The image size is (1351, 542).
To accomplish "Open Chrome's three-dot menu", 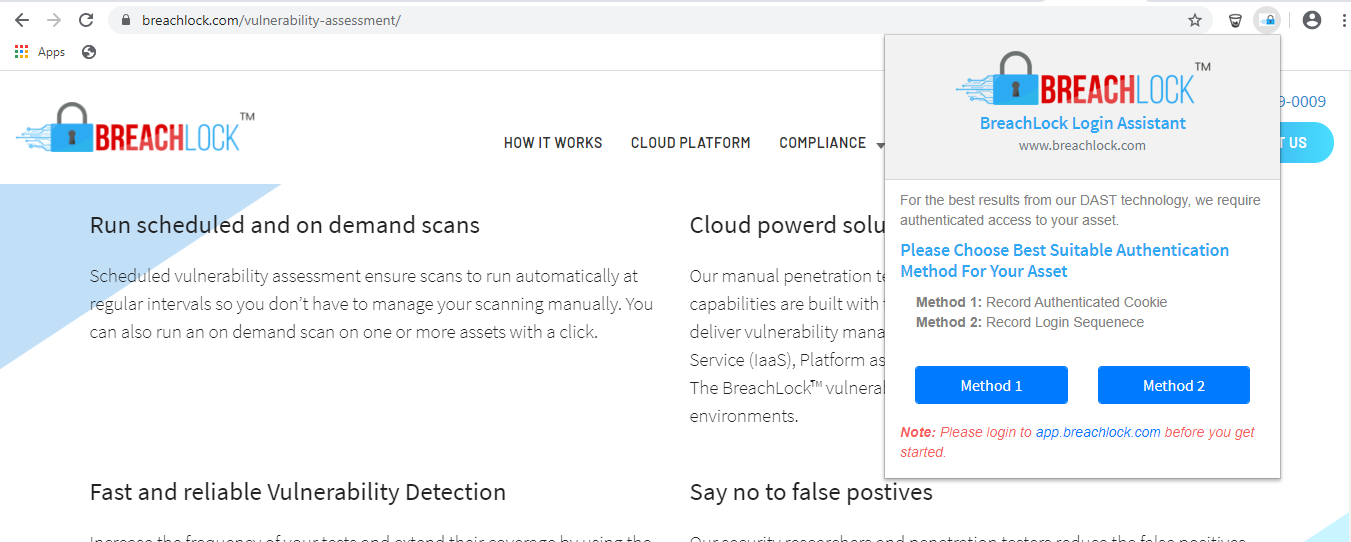I will tap(1342, 20).
